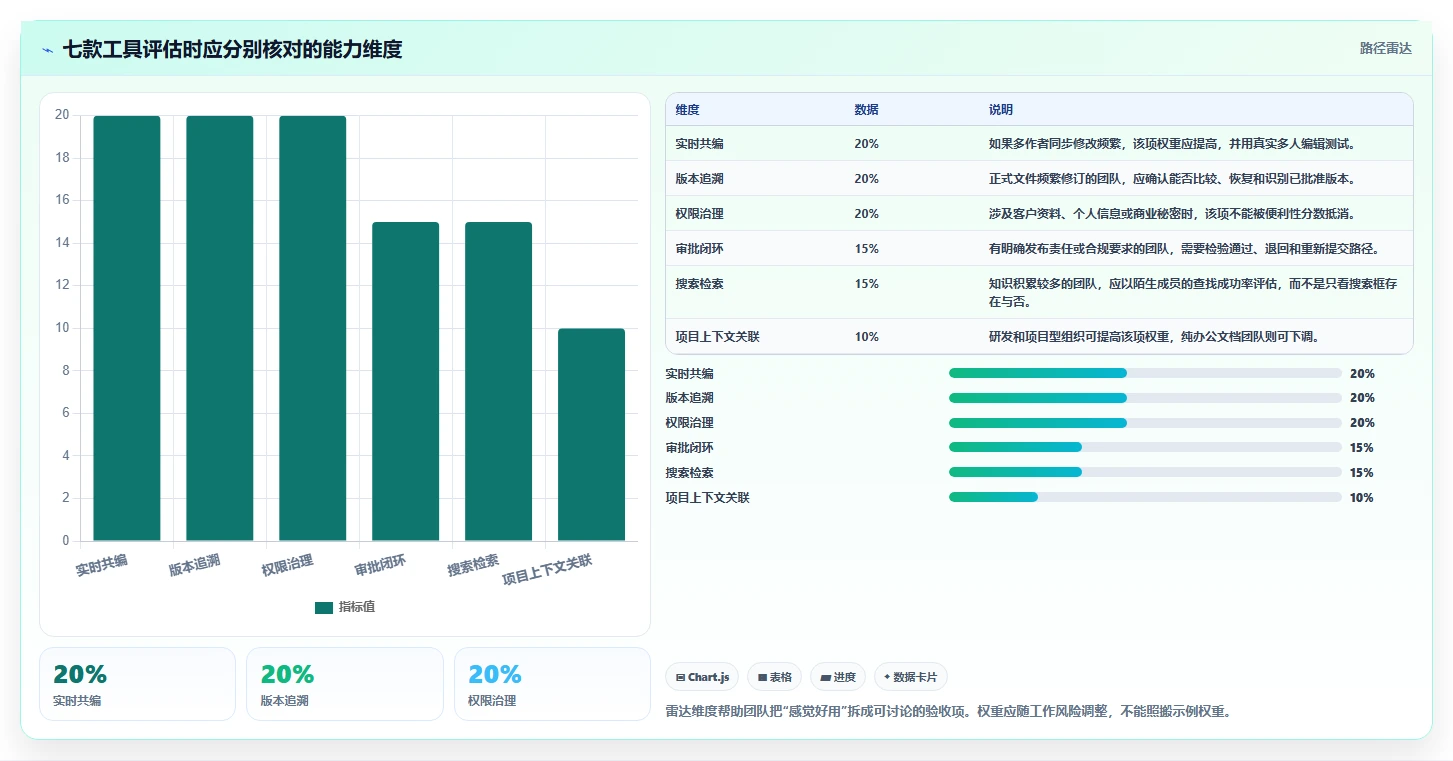
Task: Click the 审批闭环 progress bar
Action: coord(1145,447)
